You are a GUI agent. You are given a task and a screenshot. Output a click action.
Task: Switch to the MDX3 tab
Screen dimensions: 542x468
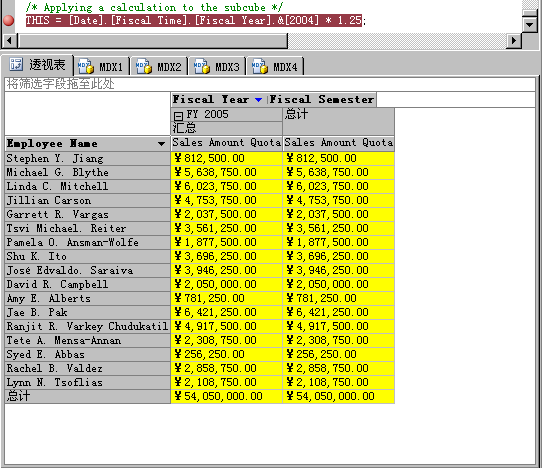coord(217,66)
